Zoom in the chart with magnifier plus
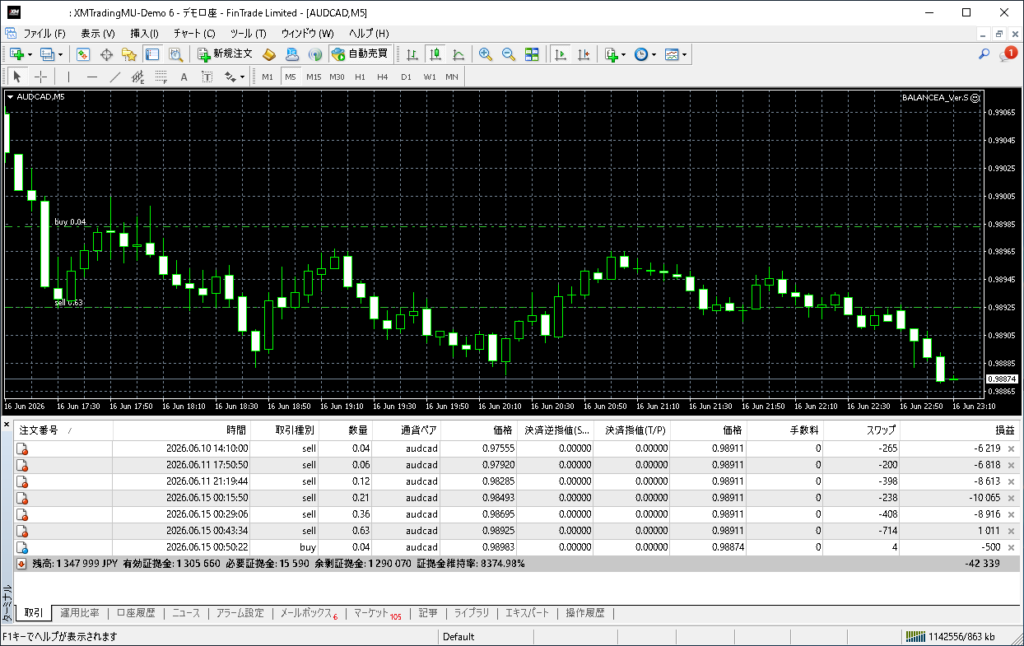Viewport: 1024px width, 646px height. tap(485, 54)
